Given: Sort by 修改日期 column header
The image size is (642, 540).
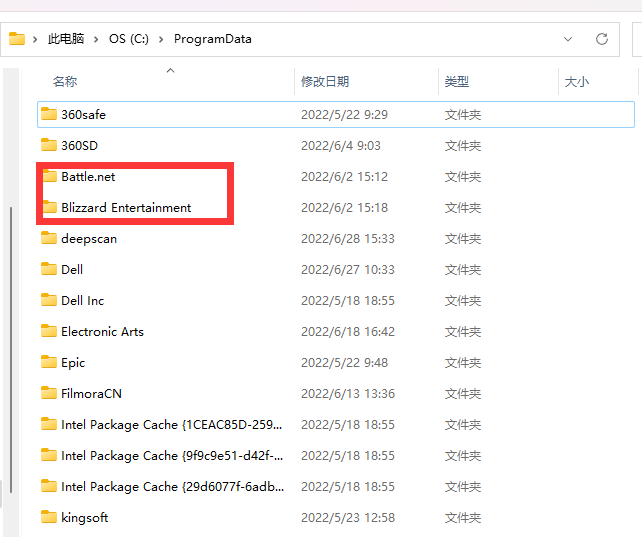Looking at the screenshot, I should point(325,81).
